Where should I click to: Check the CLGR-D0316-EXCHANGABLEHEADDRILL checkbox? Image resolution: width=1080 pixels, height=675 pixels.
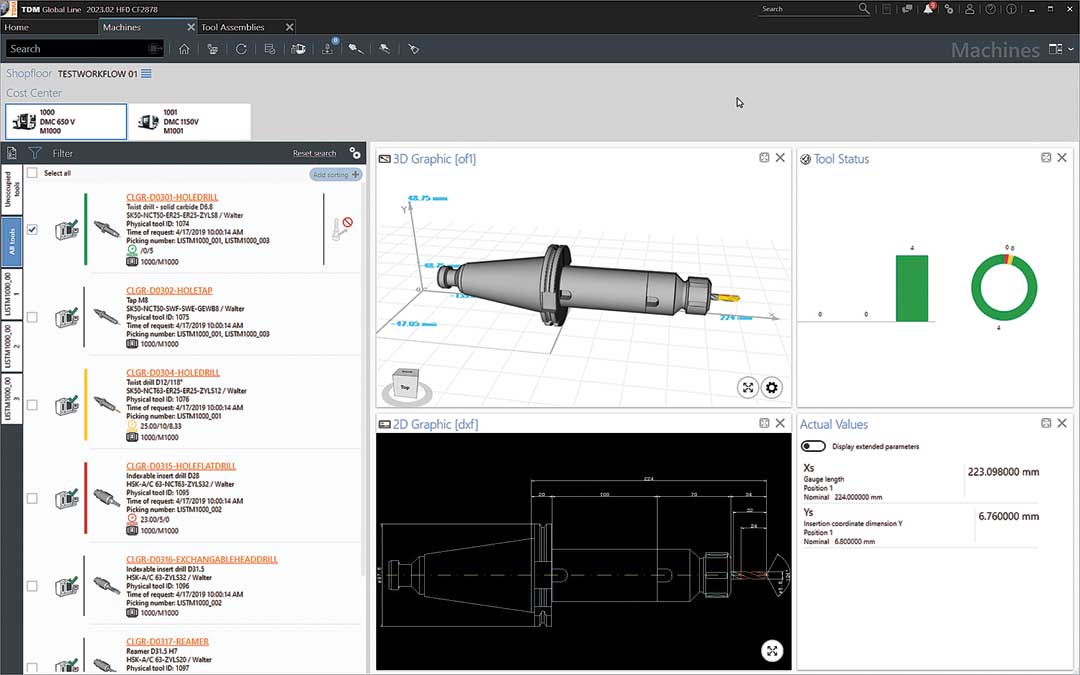(x=32, y=586)
